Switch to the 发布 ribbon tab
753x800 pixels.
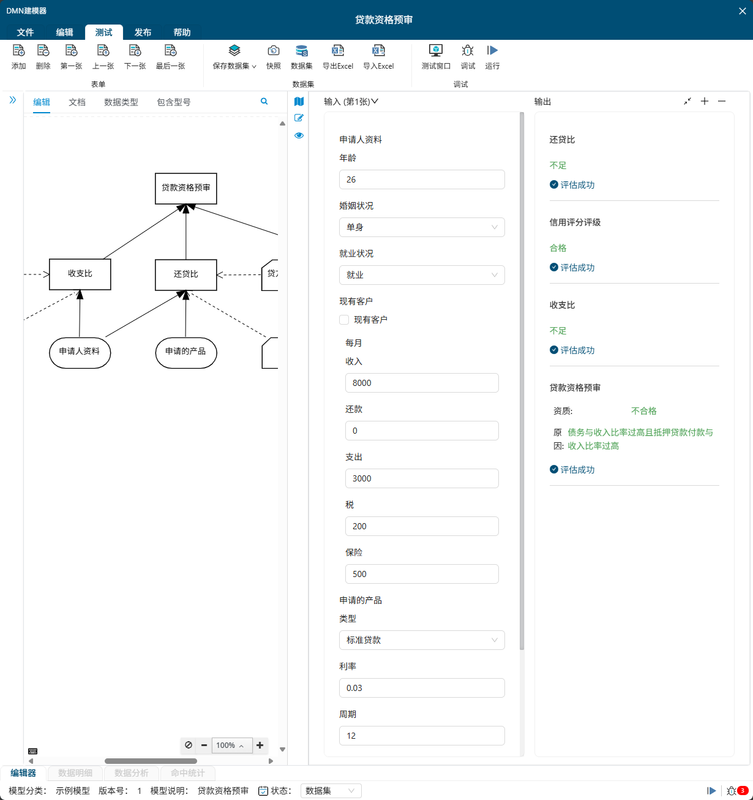pyautogui.click(x=143, y=32)
